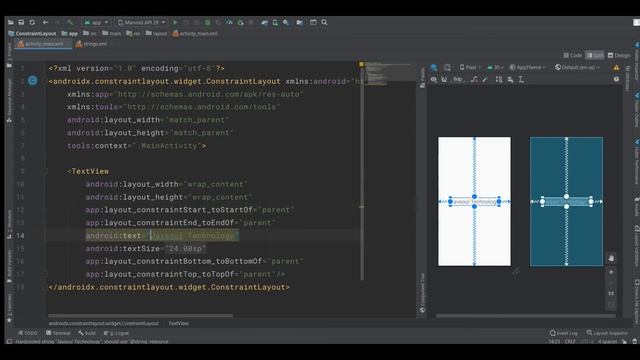Click the Debug app bug icon

(x=207, y=22)
